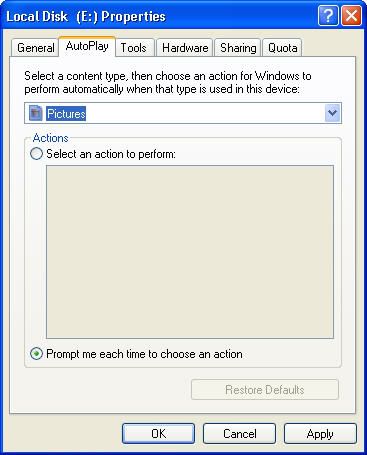Image resolution: width=367 pixels, height=455 pixels.
Task: Close the Local Disk Properties dialog
Action: [351, 16]
